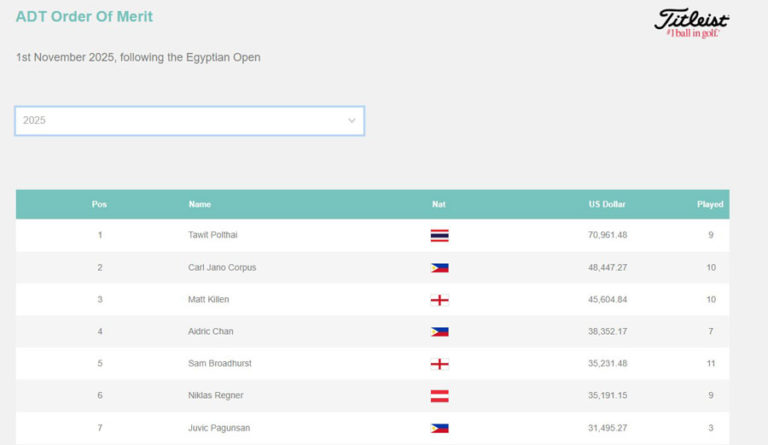Click the US Dollar column header
This screenshot has height=445, width=768.
[x=606, y=205]
